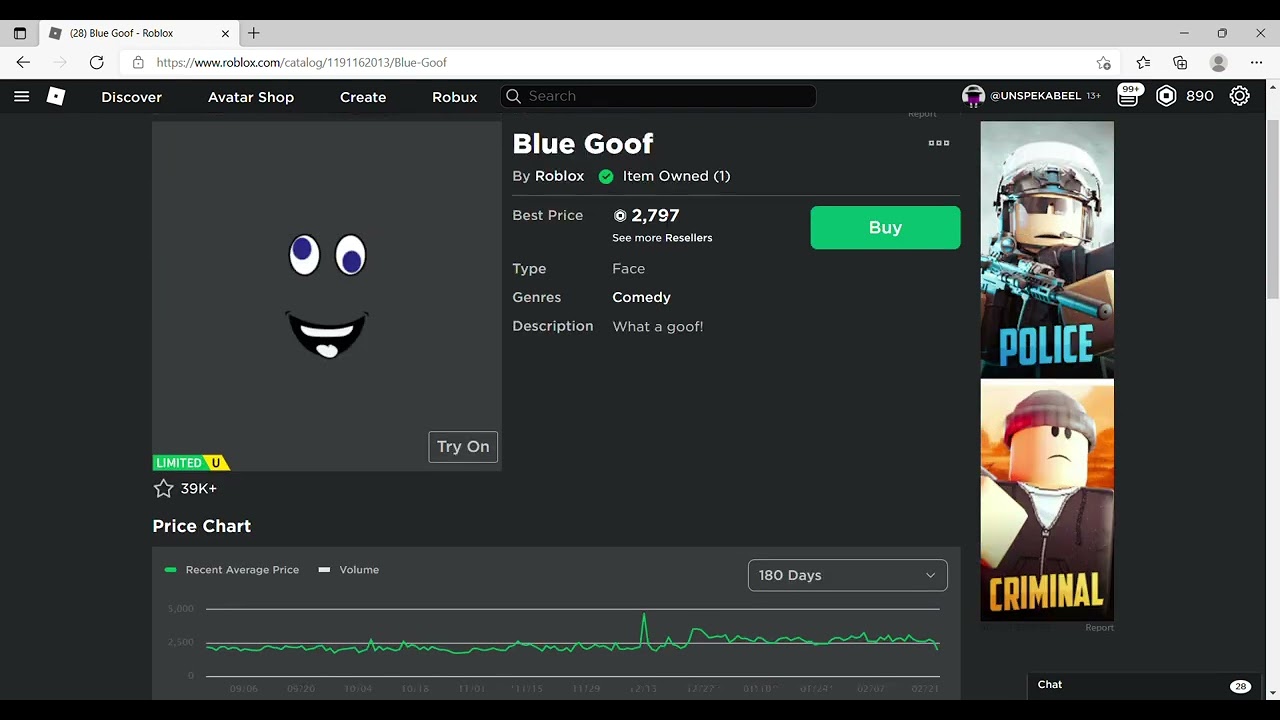Open the notifications 99+ icon
Viewport: 1280px width, 720px height.
[x=1129, y=96]
